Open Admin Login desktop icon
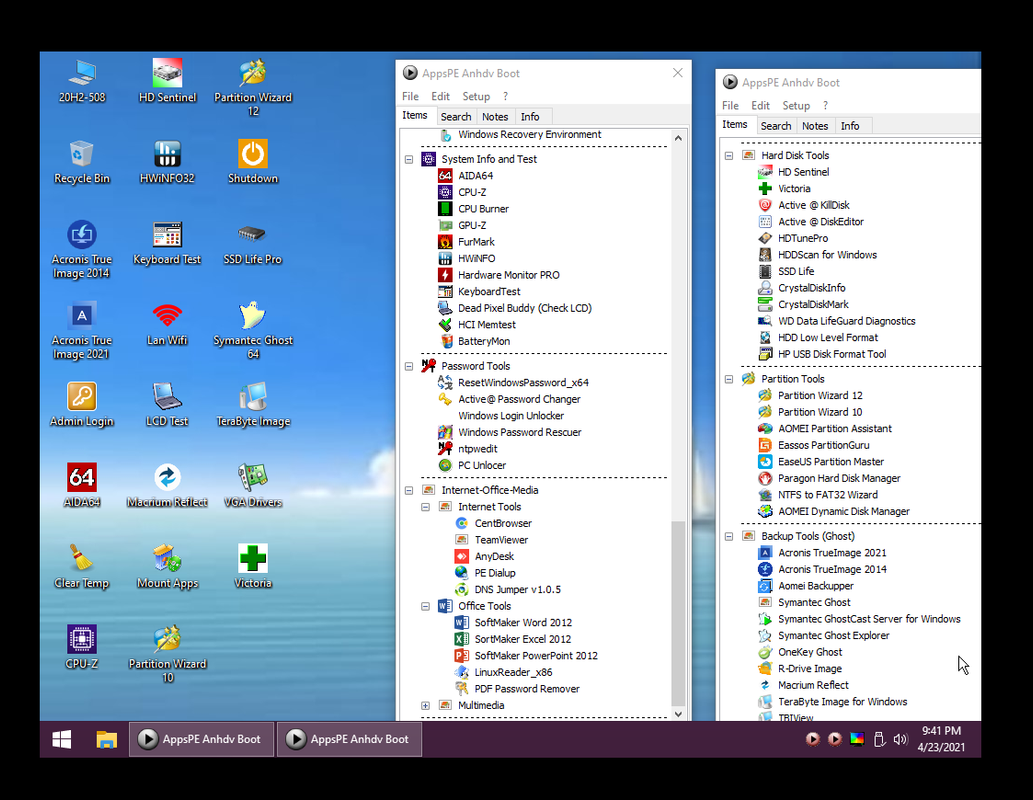1033x800 pixels. (x=82, y=405)
